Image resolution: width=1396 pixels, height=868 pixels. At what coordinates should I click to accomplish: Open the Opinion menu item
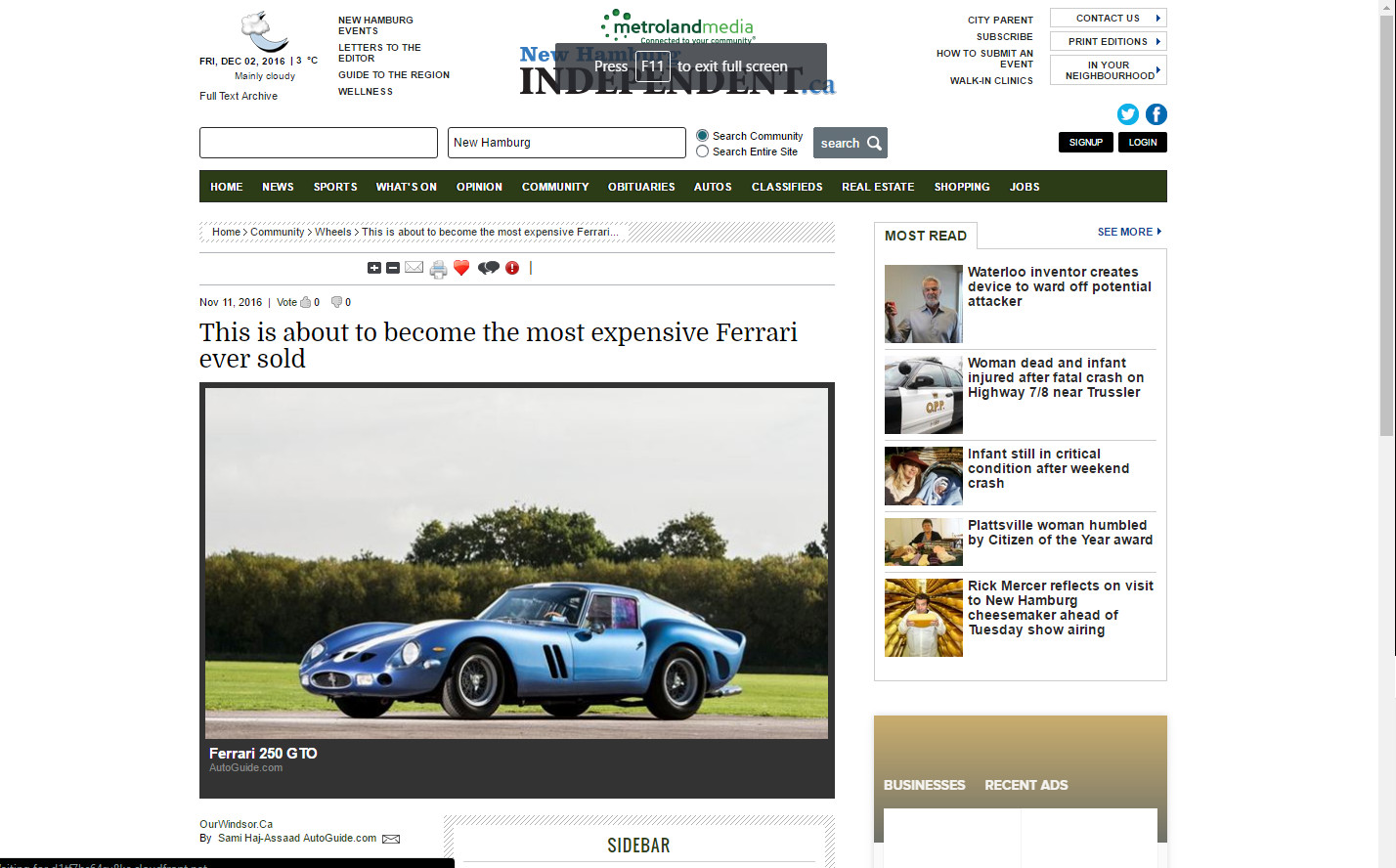479,187
